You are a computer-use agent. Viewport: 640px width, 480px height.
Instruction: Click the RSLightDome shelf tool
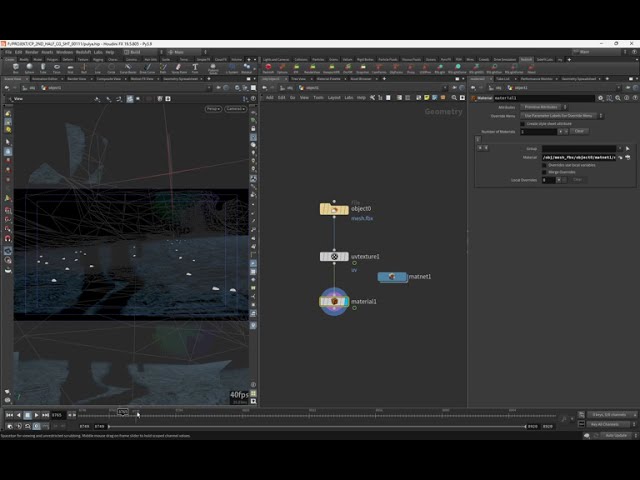[457, 68]
